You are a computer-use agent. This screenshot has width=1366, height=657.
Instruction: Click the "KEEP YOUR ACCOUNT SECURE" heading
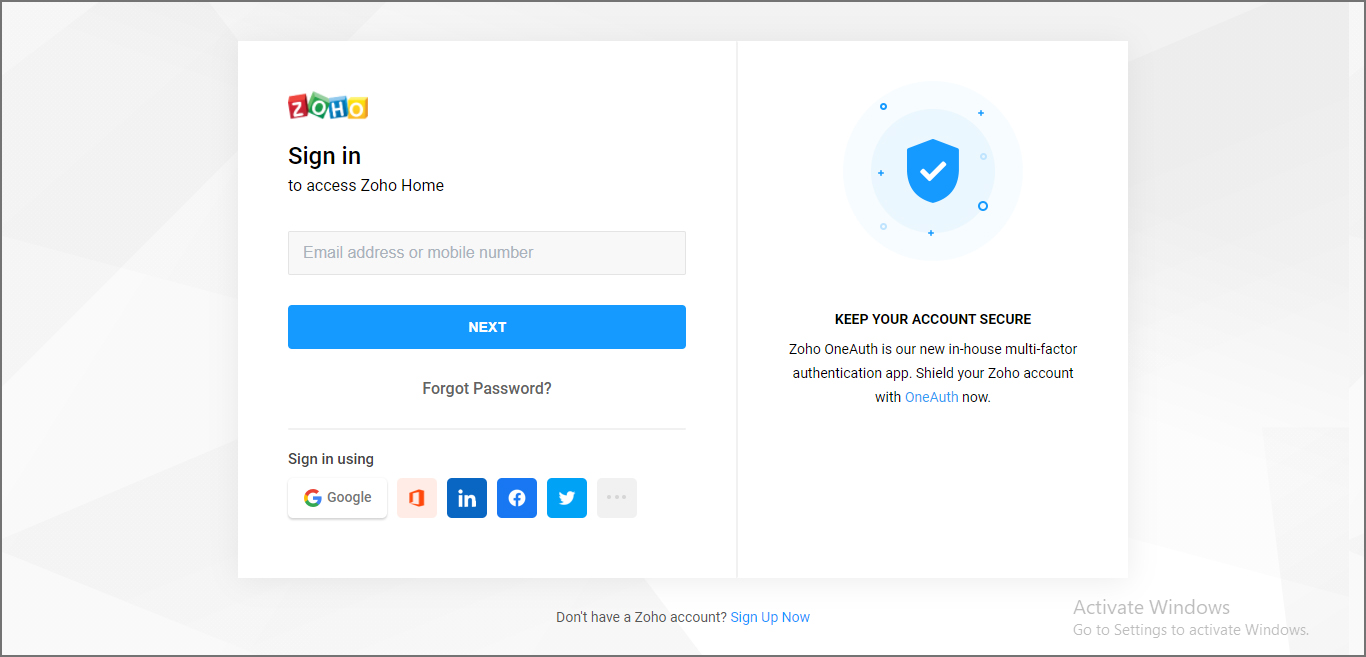click(933, 319)
